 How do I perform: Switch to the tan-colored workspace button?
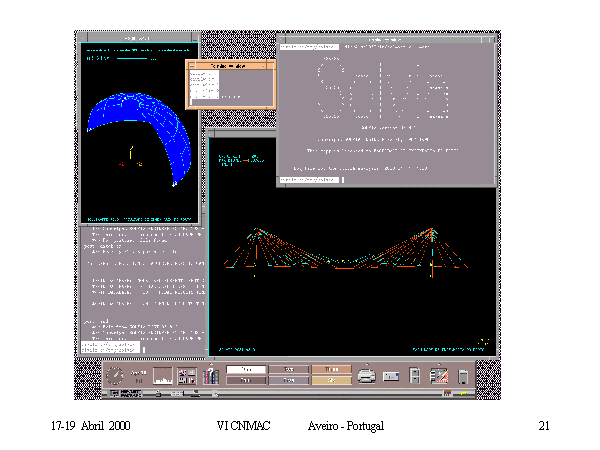[331, 380]
